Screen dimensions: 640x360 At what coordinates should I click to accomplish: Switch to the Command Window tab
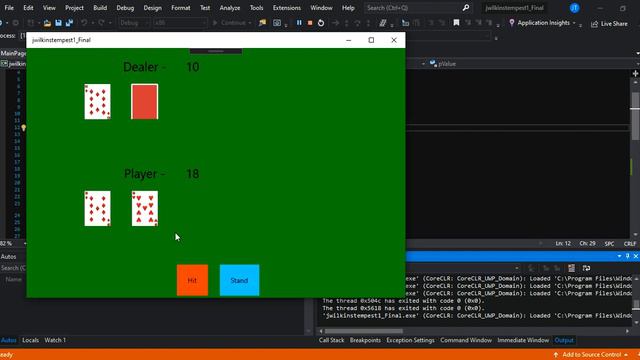pyautogui.click(x=466, y=340)
